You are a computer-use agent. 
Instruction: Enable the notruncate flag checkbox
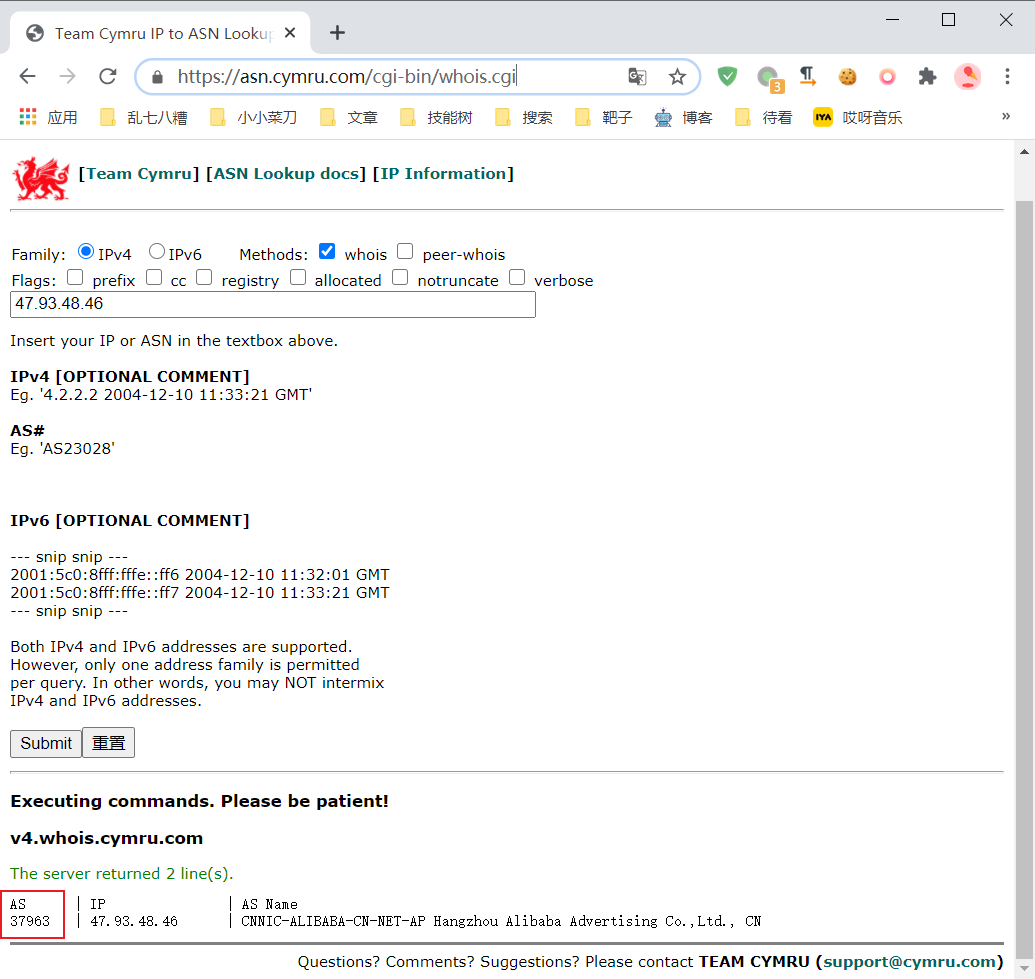400,277
